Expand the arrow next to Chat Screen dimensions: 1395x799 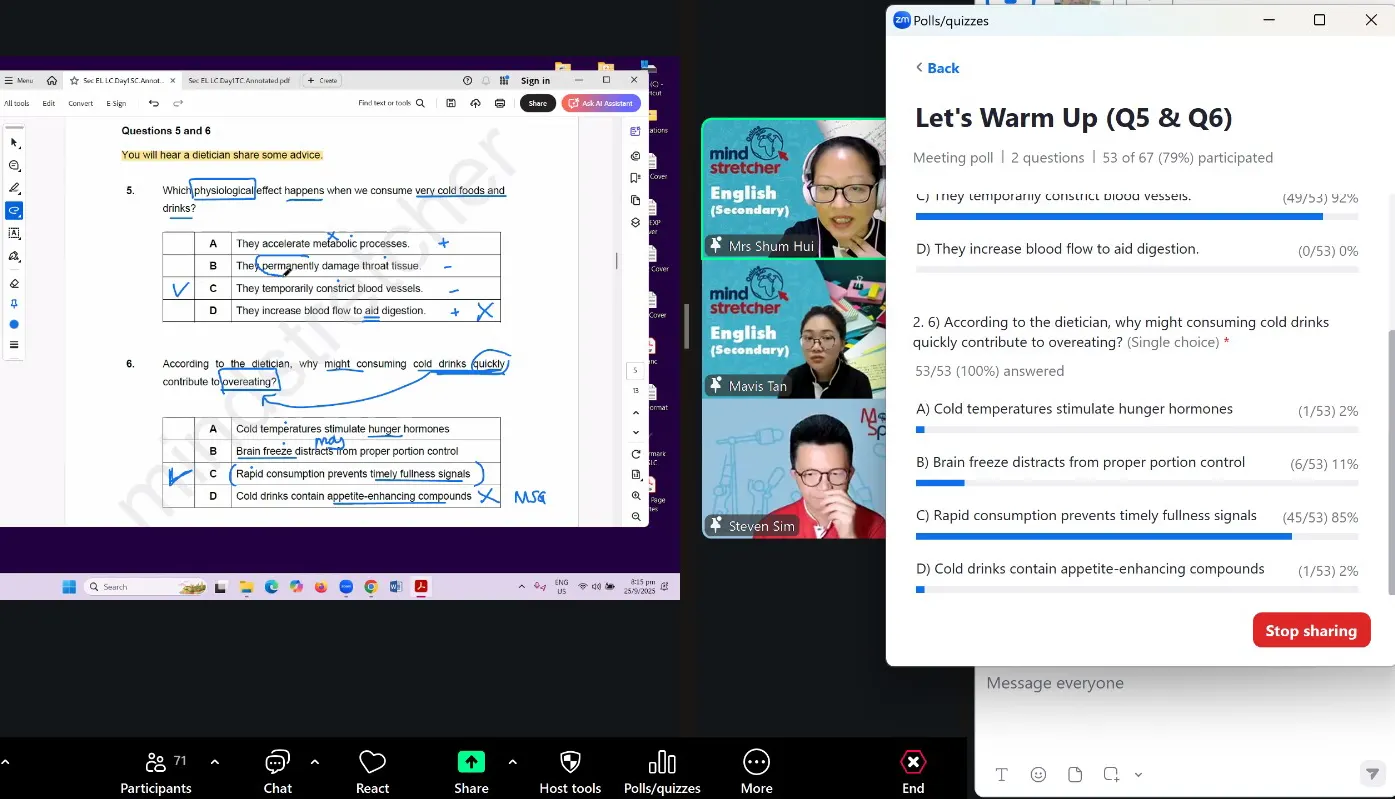click(315, 762)
